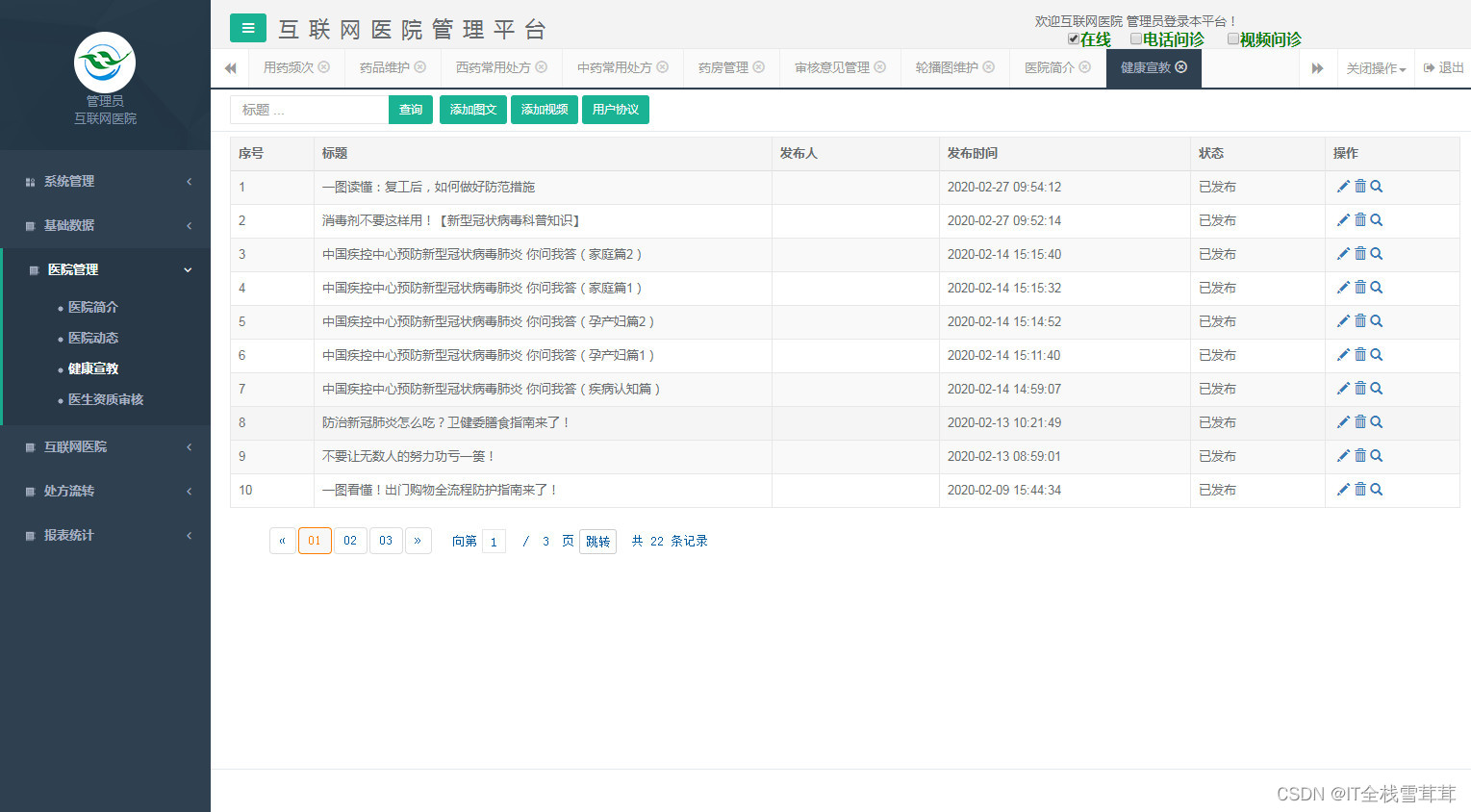Viewport: 1471px width, 812px height.
Task: Open the 用户协议 button
Action: (x=616, y=110)
